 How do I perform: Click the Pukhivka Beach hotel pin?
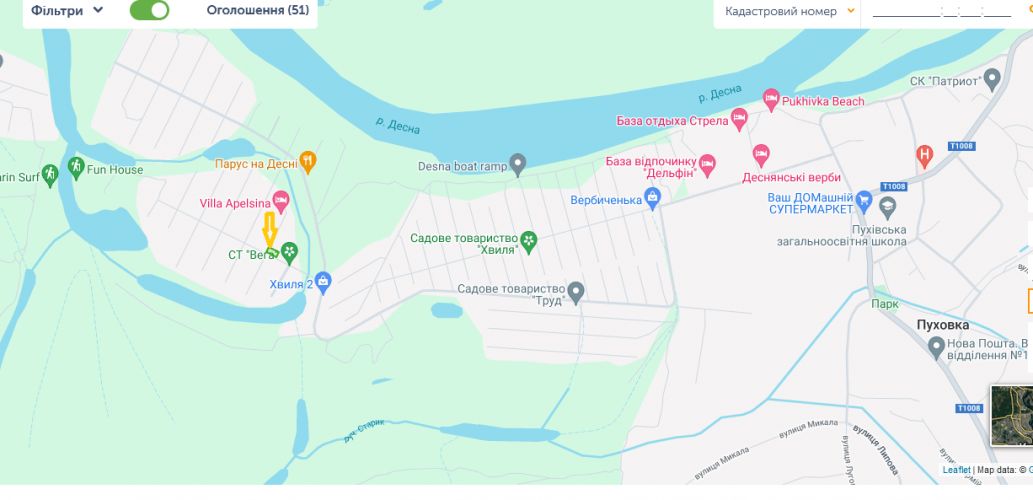771,99
